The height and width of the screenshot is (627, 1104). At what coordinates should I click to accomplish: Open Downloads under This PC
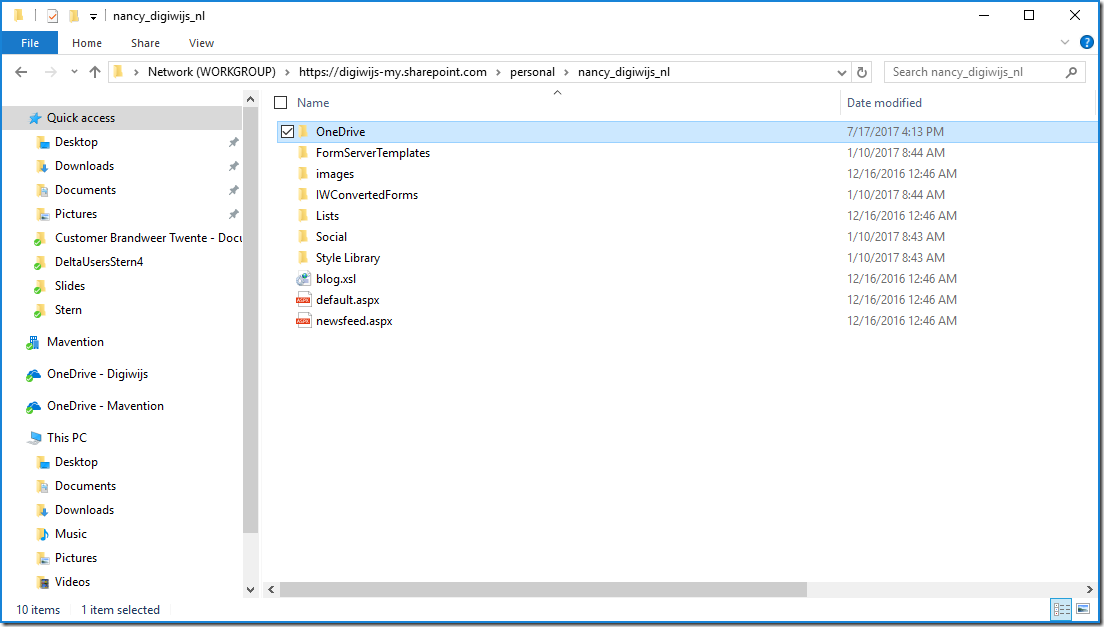tap(84, 510)
